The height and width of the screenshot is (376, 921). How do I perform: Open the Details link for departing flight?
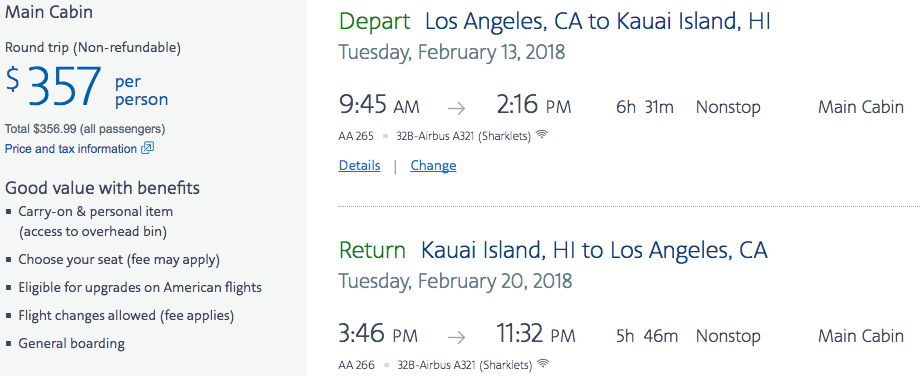click(x=359, y=166)
